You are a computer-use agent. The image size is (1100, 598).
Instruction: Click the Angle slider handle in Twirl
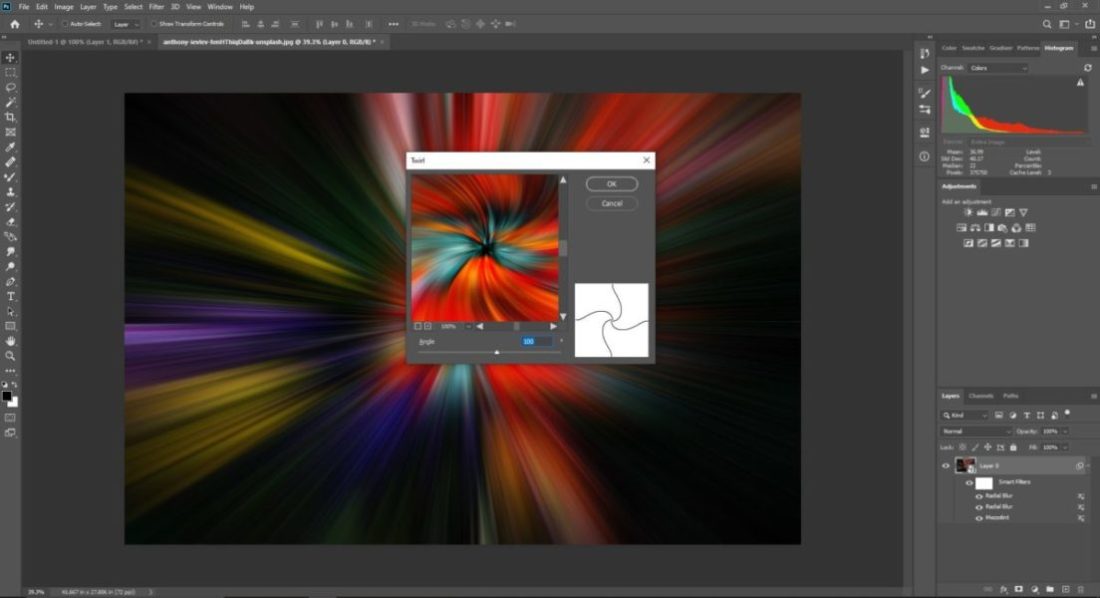497,352
